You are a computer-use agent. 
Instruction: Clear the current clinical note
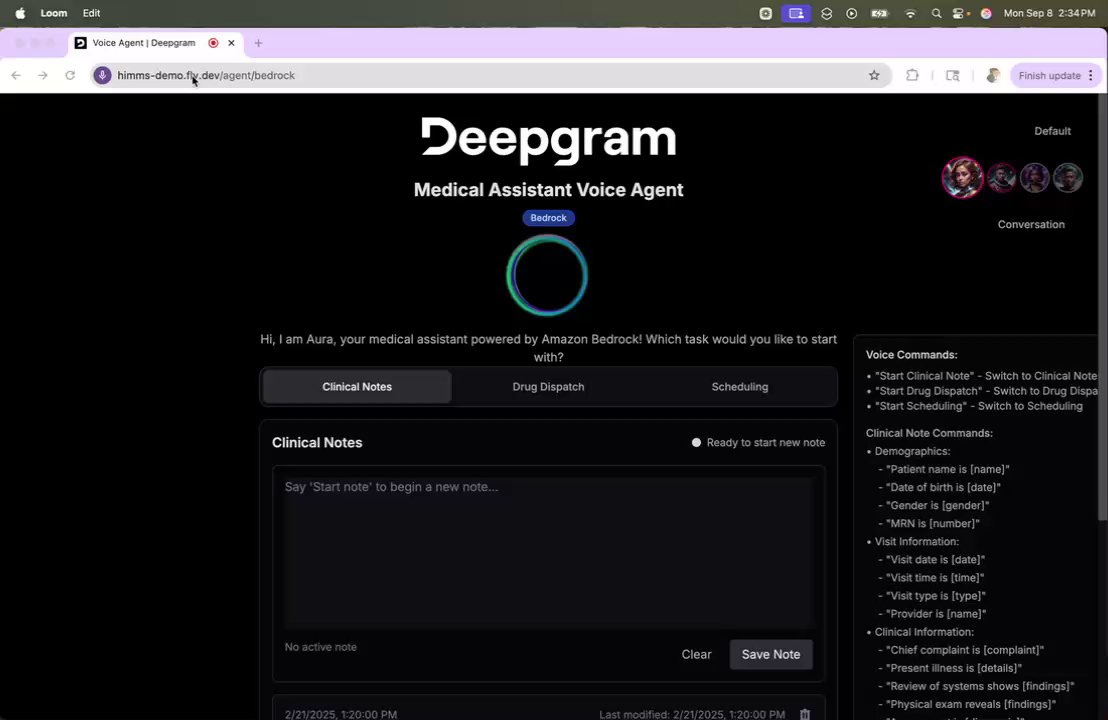coord(696,654)
